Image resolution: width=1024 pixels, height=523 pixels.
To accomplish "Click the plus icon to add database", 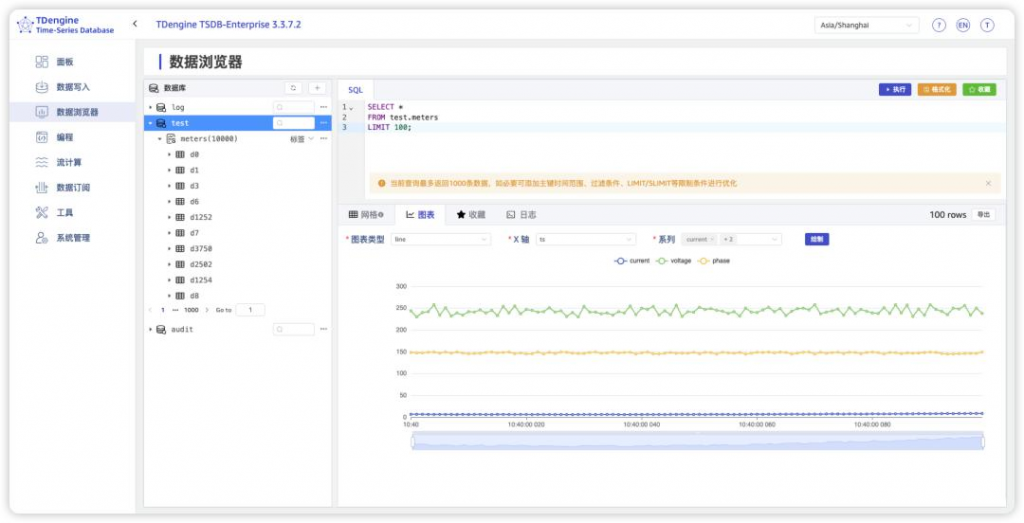I will (x=316, y=88).
